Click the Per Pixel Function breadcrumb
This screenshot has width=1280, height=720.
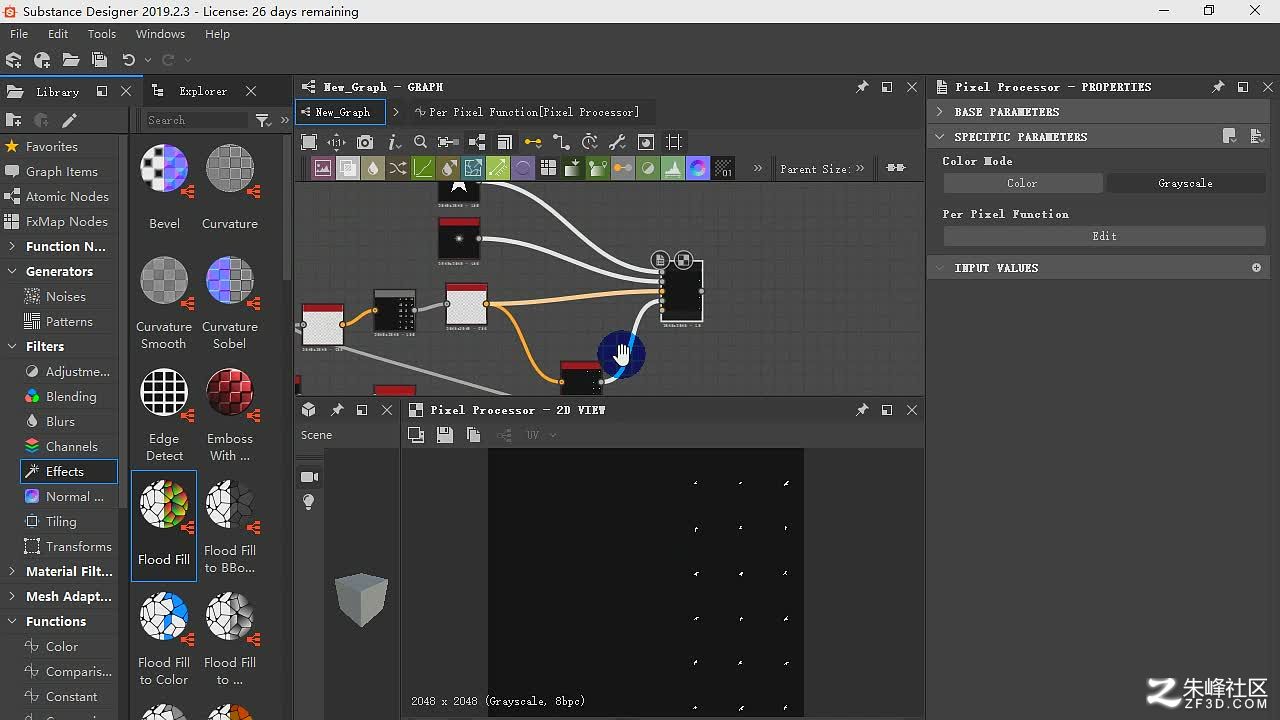click(x=527, y=112)
